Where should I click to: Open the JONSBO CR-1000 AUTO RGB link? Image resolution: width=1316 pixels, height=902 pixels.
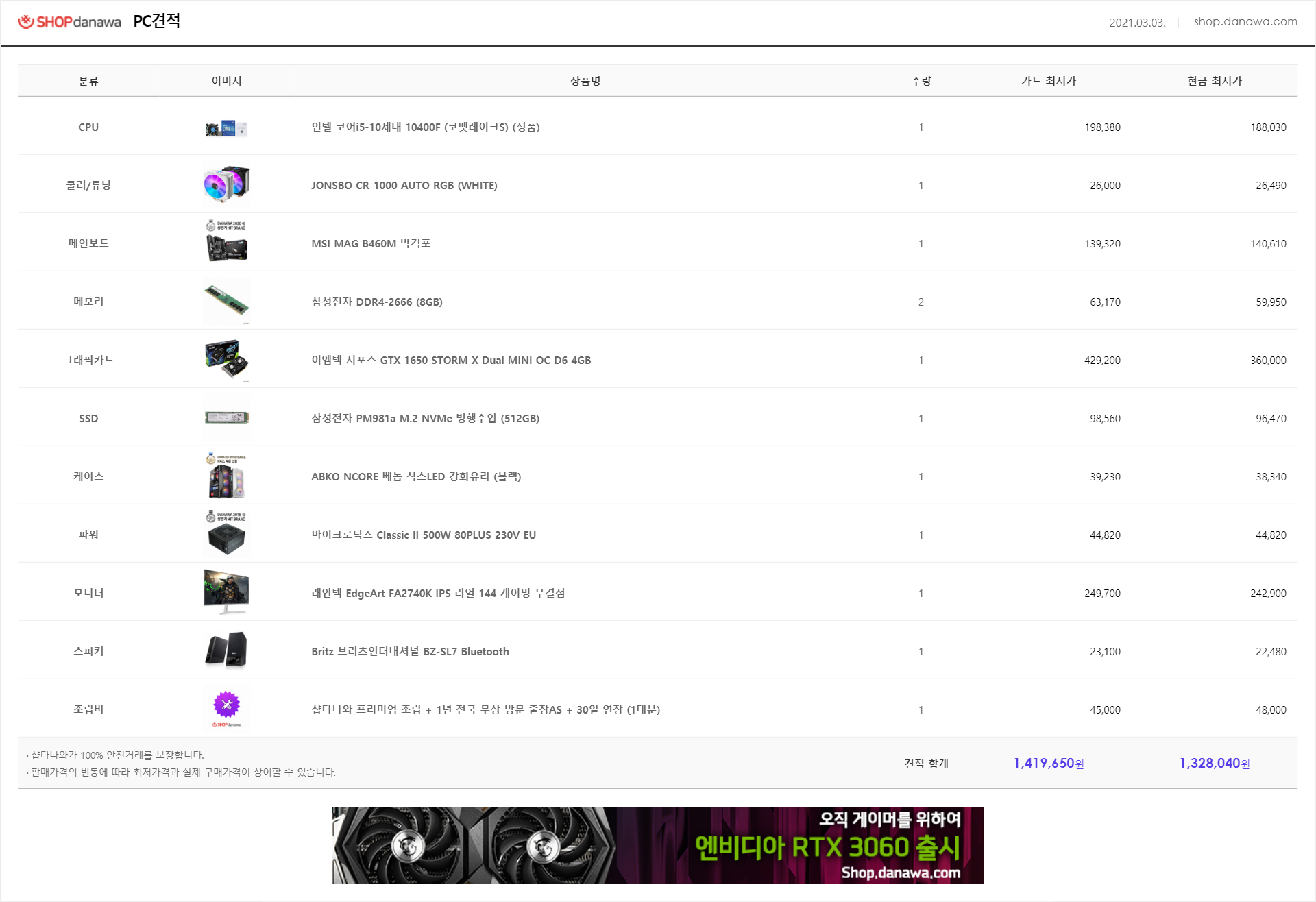(x=404, y=186)
